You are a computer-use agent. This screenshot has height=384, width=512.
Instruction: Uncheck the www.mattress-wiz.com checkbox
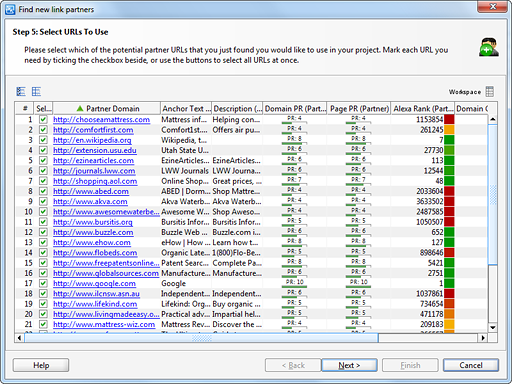tap(43, 324)
